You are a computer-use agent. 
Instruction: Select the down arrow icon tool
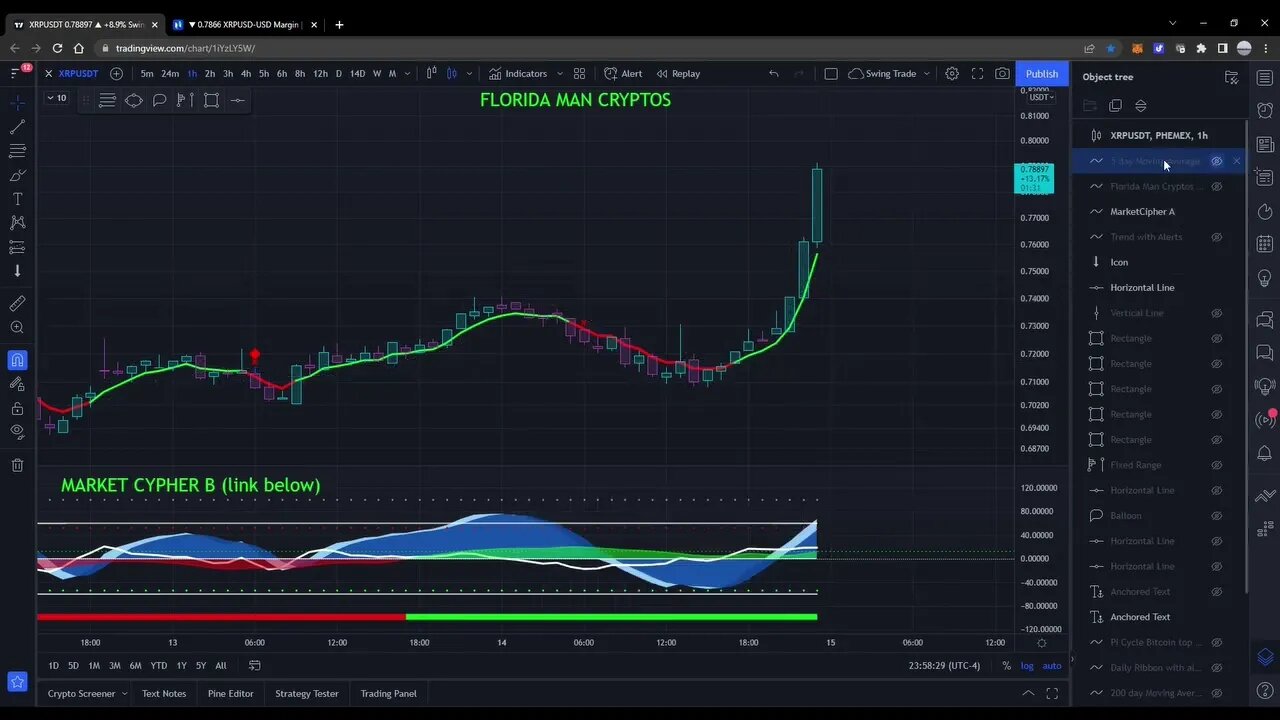(17, 271)
